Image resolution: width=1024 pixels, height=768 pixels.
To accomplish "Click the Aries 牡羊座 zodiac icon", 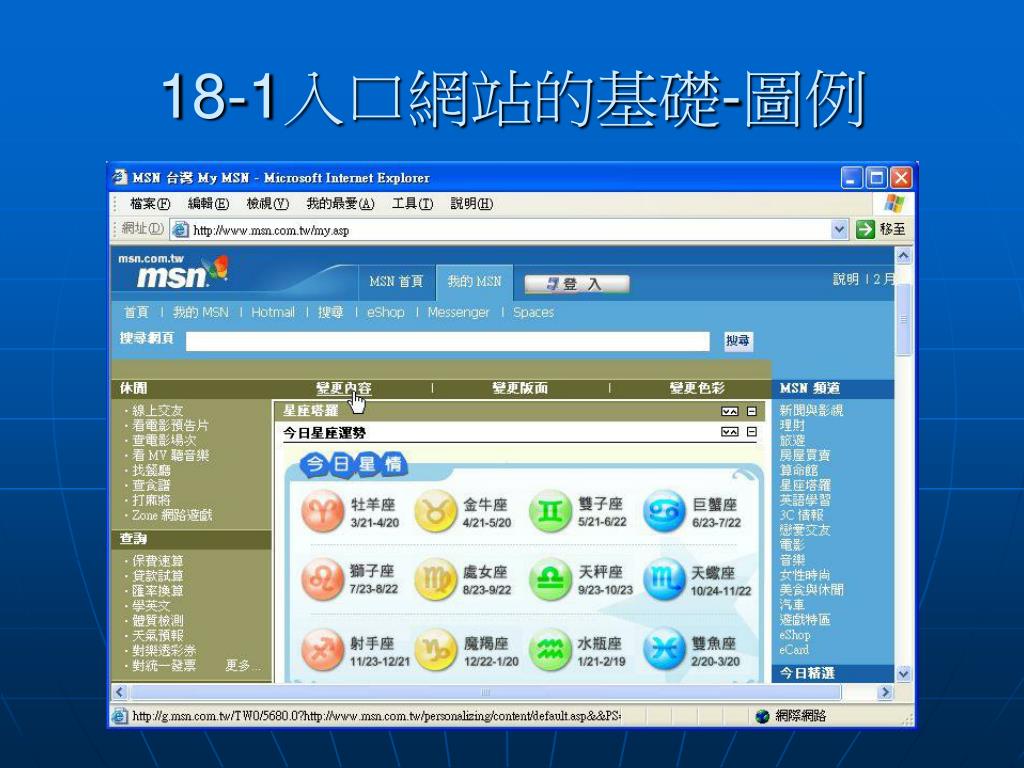I will 323,512.
